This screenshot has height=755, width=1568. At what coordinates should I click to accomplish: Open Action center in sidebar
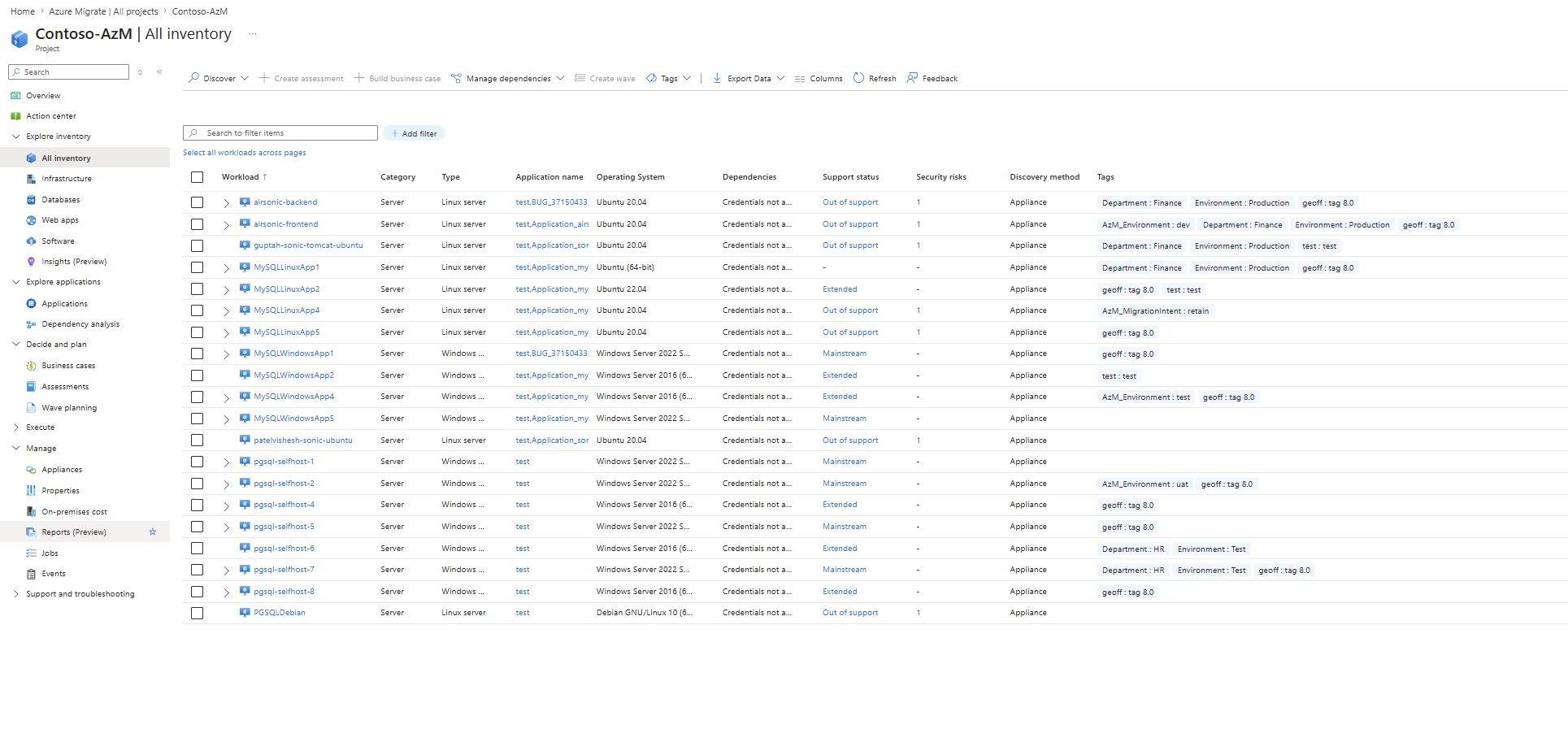click(x=50, y=116)
